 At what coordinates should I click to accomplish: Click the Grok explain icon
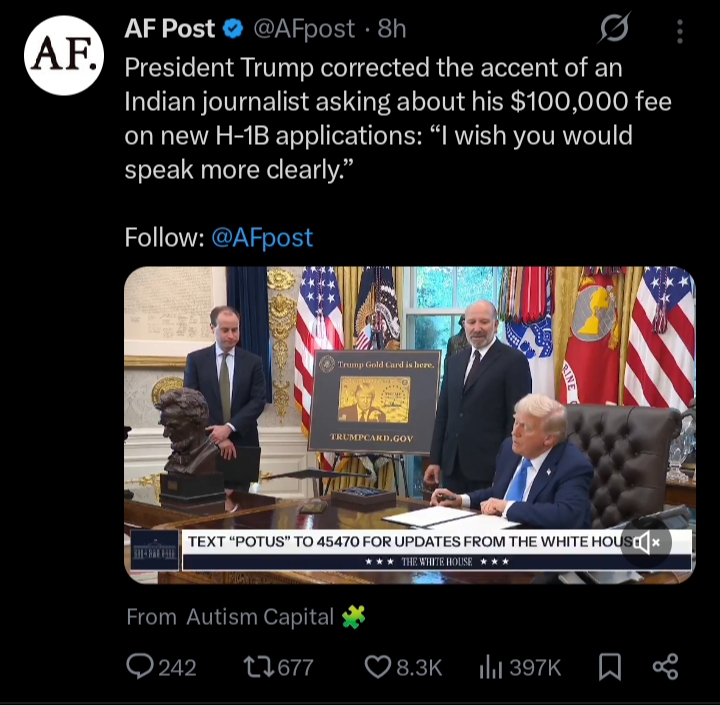pyautogui.click(x=614, y=28)
